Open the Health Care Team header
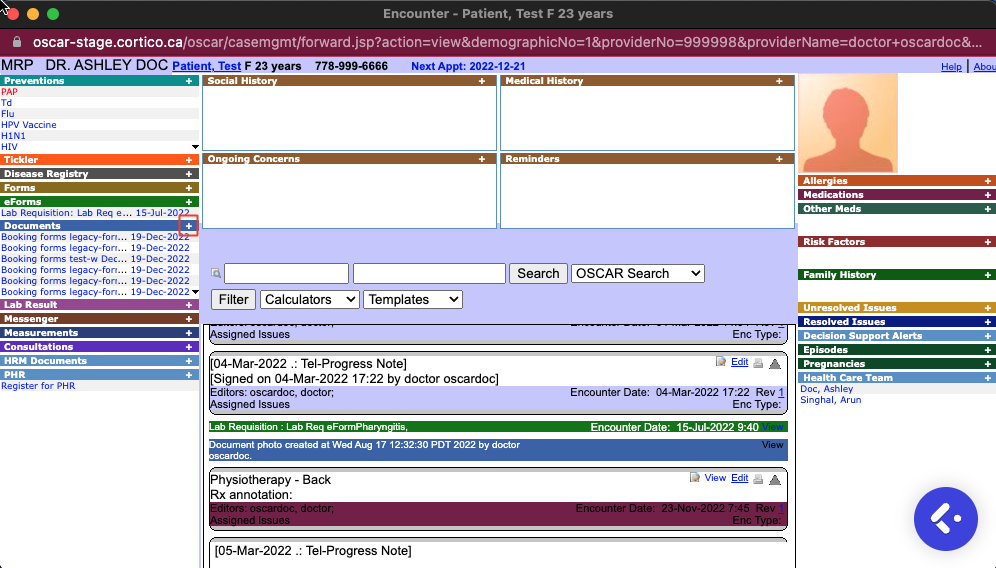996x568 pixels. click(x=848, y=377)
